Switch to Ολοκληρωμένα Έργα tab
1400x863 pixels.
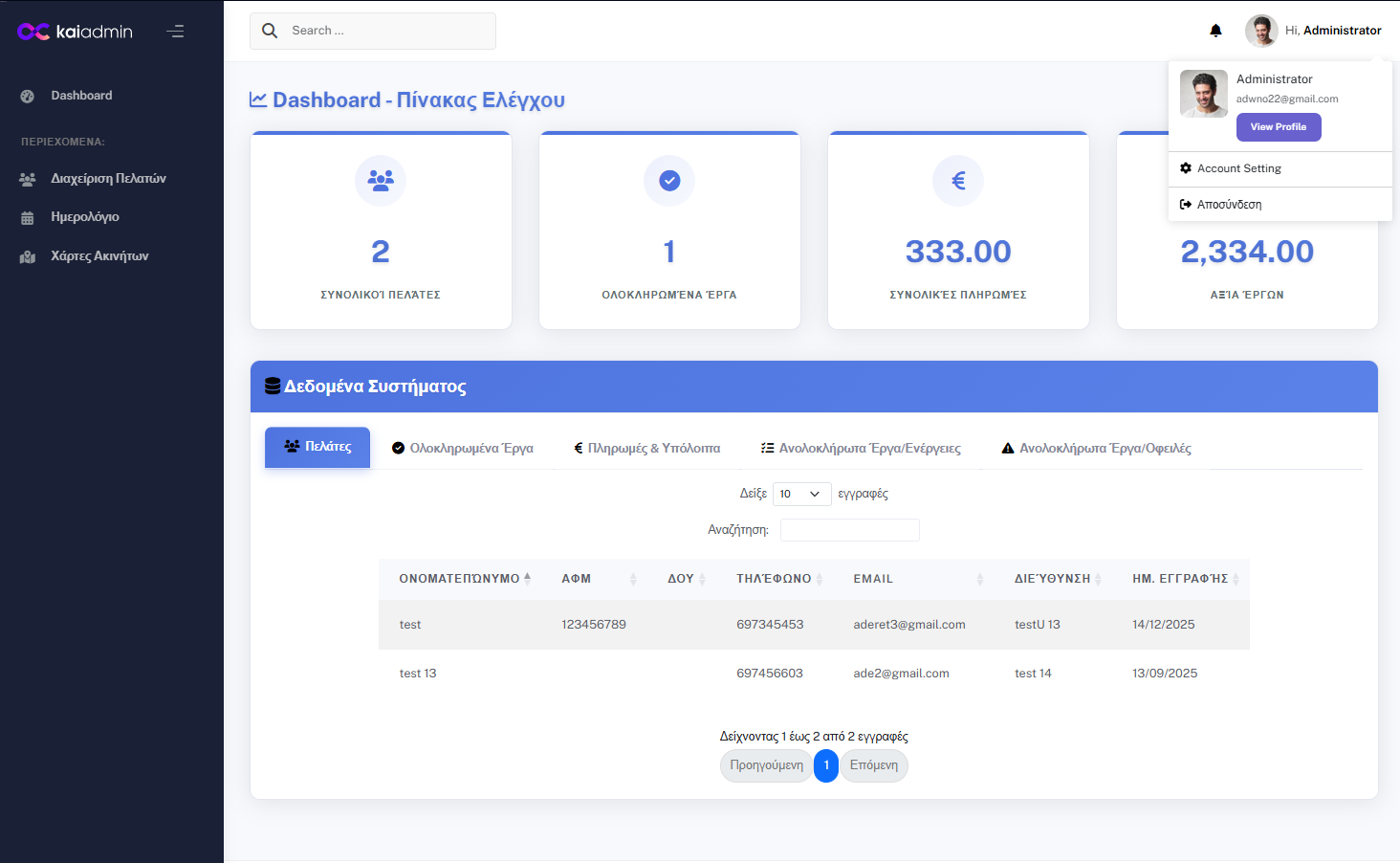pyautogui.click(x=463, y=448)
